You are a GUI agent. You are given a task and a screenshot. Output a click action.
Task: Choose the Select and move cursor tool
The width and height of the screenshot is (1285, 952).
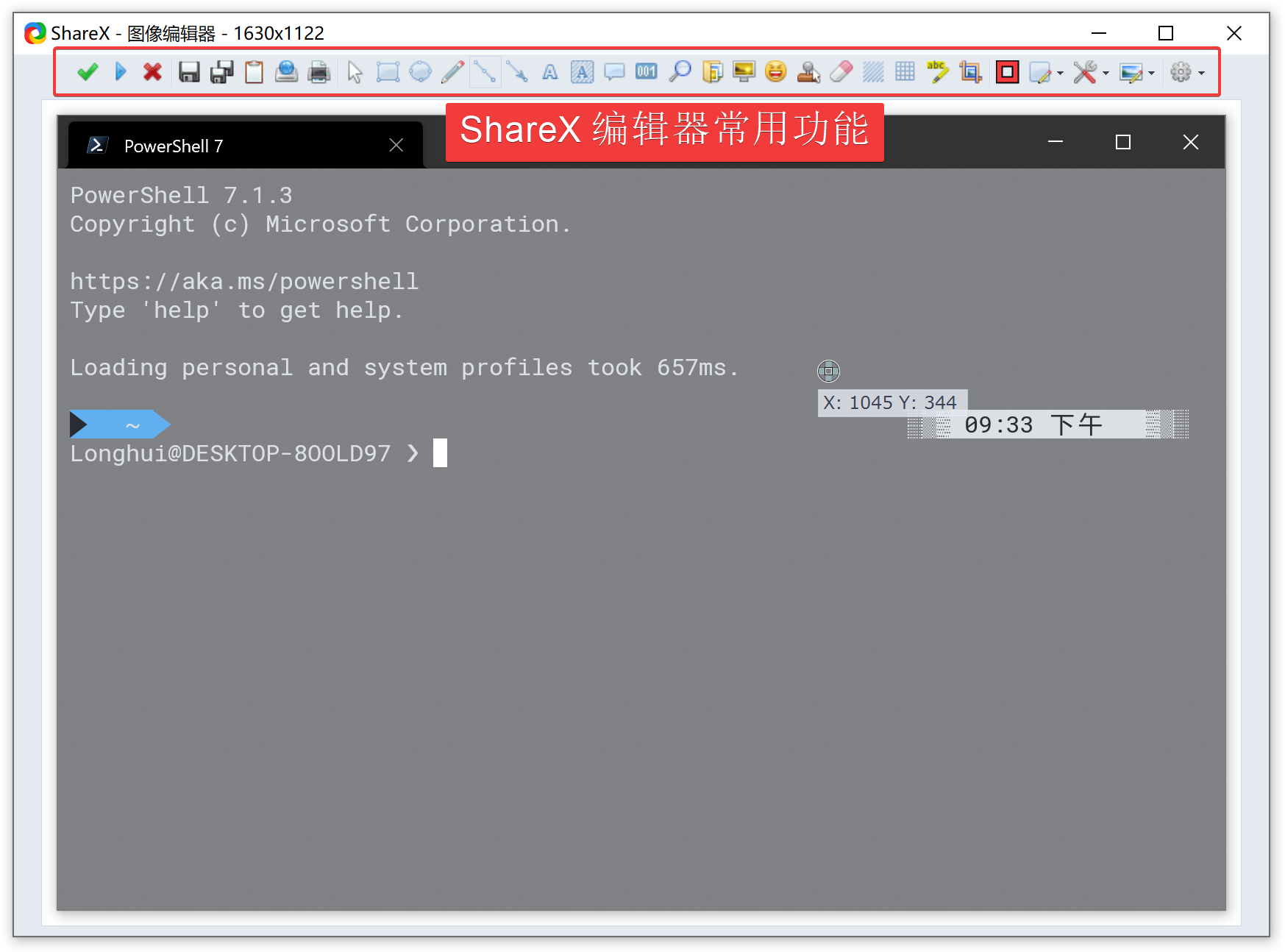pyautogui.click(x=355, y=72)
